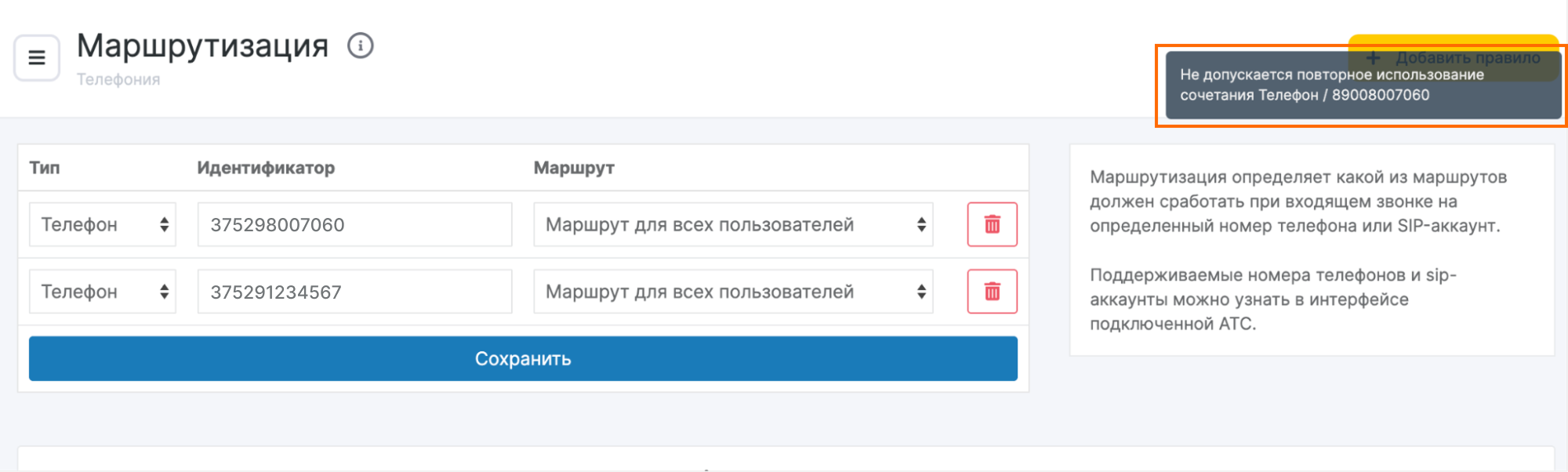The image size is (1568, 472).
Task: Click the visible yellow edge of Добавить правило
Action: point(1452,39)
